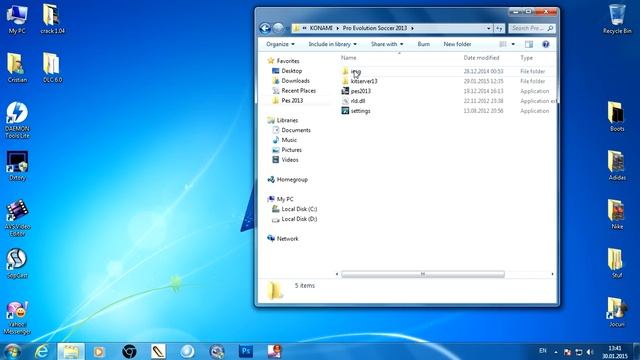640x360 pixels.
Task: Select the settings application file
Action: point(356,111)
